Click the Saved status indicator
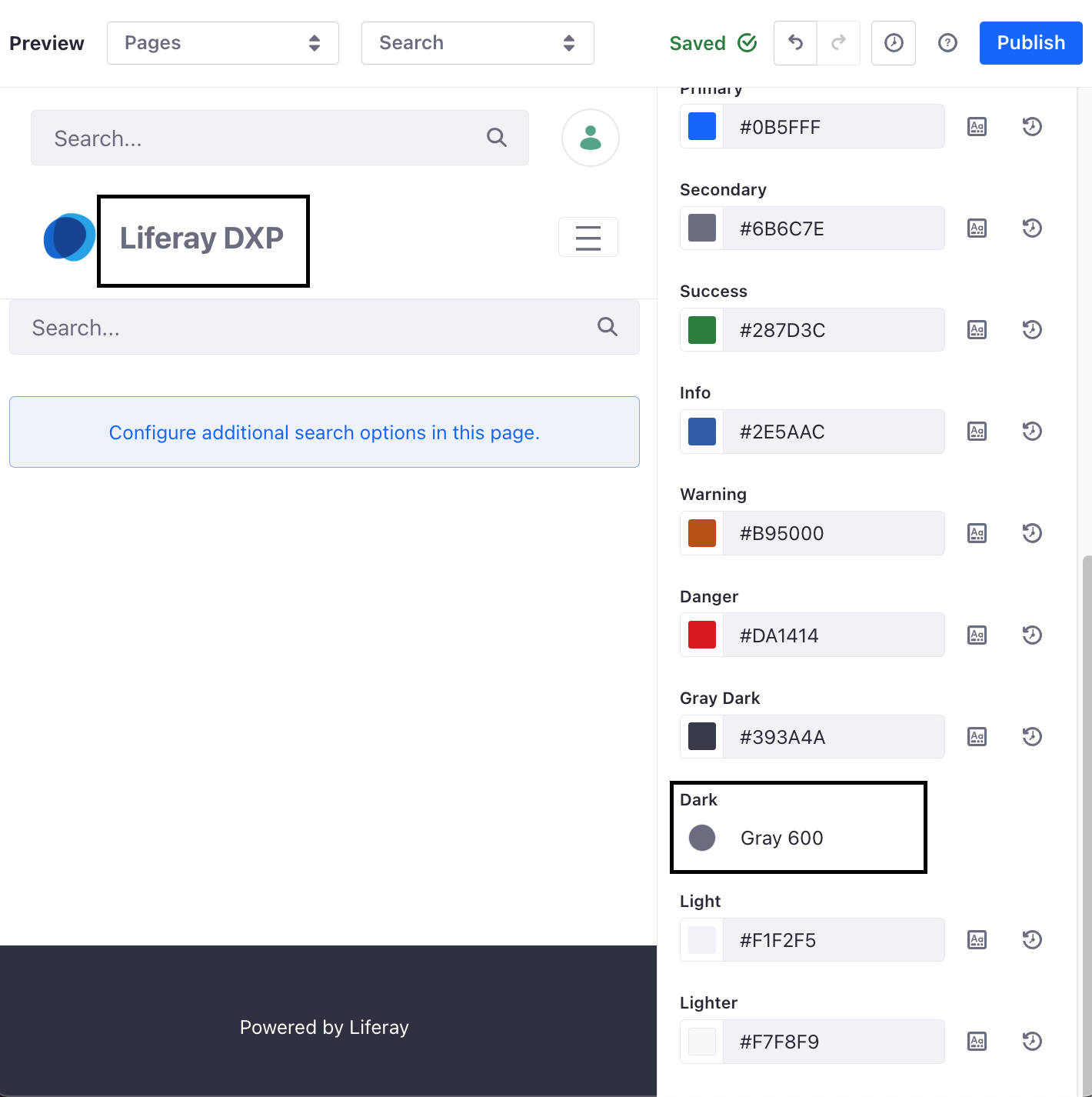 (x=713, y=43)
